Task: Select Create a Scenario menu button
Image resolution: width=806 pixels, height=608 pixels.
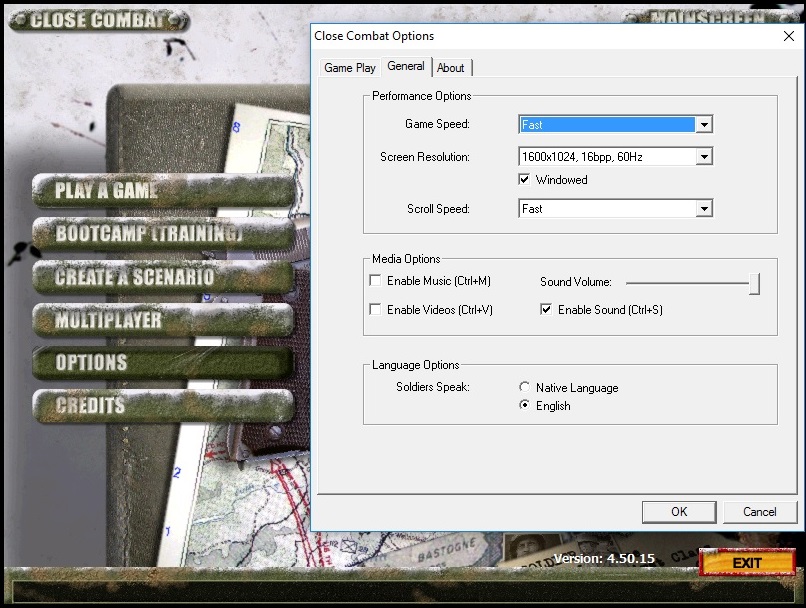Action: (163, 277)
